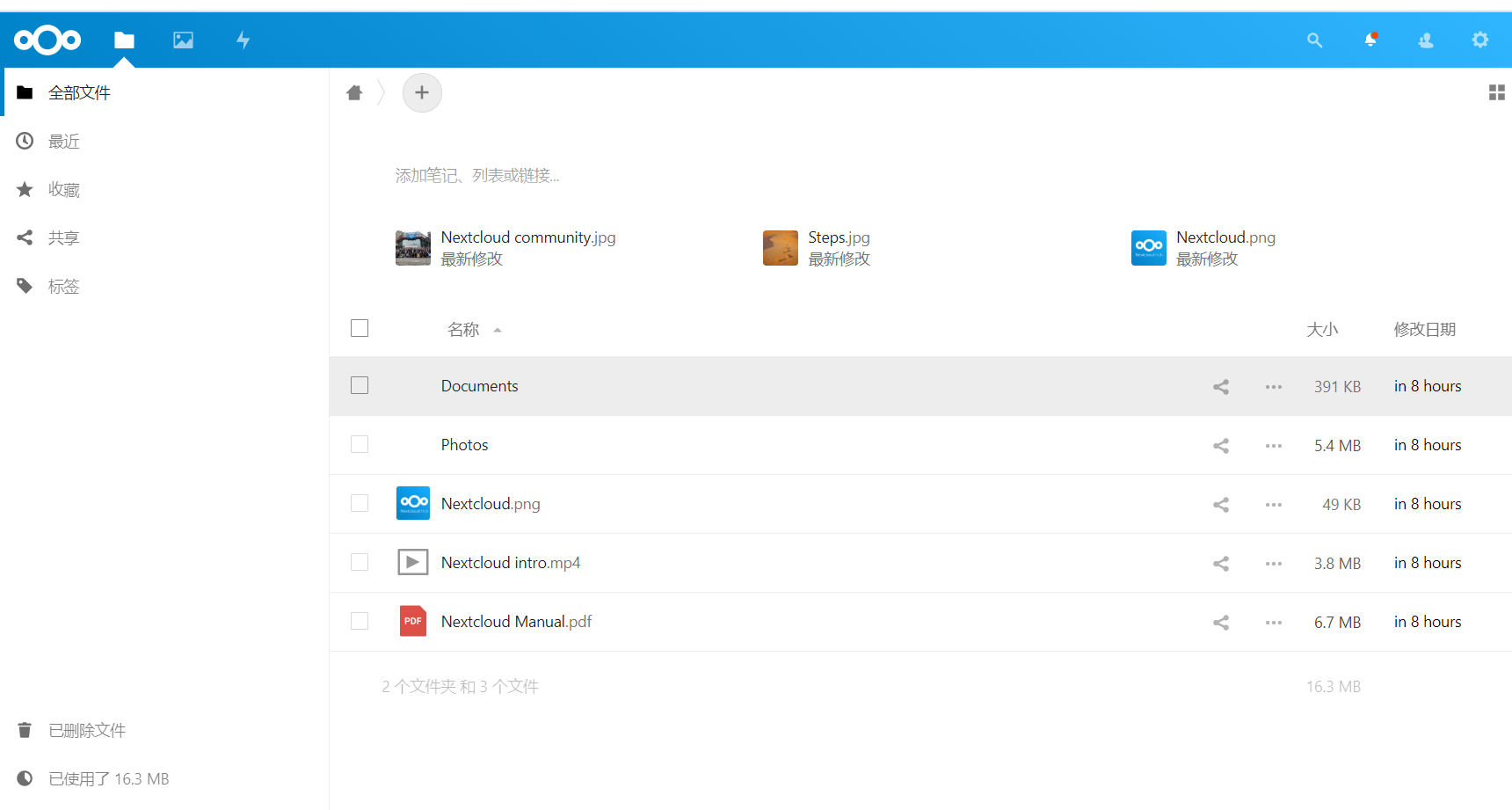Share the Photos folder
1512x810 pixels.
coord(1221,445)
